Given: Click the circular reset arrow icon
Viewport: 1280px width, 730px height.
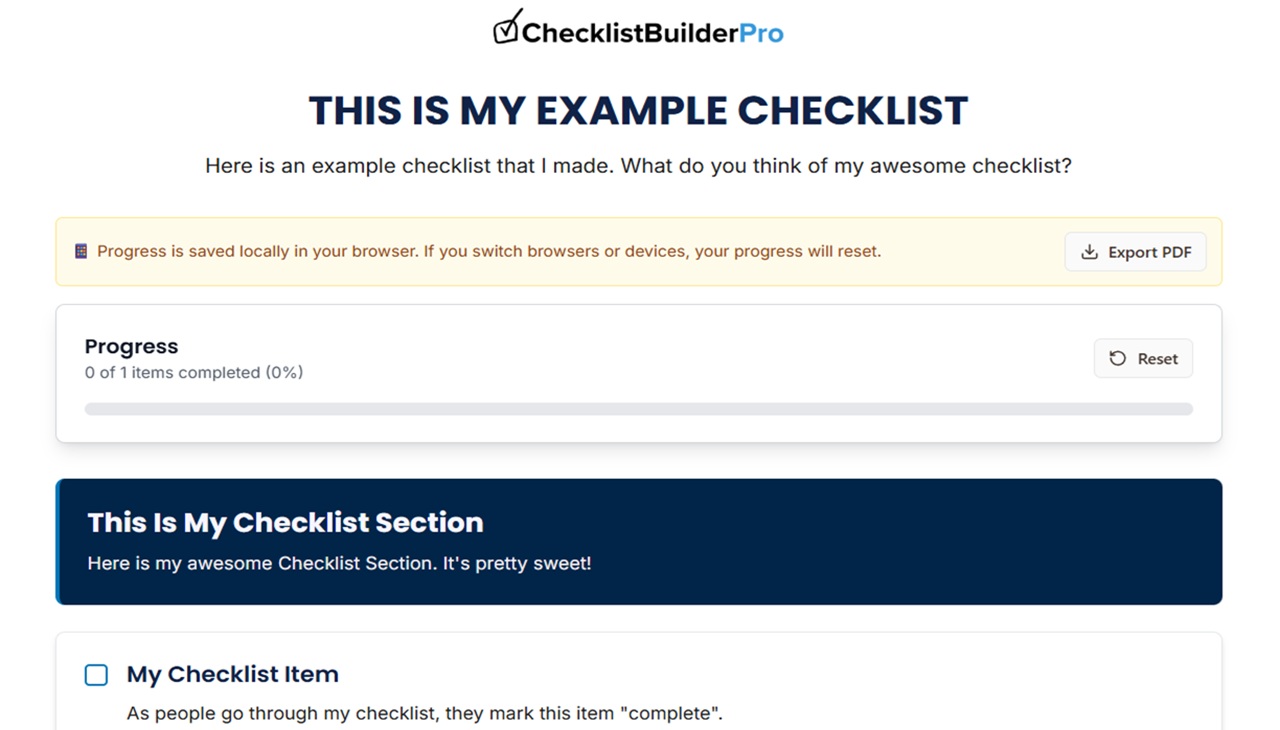Looking at the screenshot, I should (x=1120, y=358).
